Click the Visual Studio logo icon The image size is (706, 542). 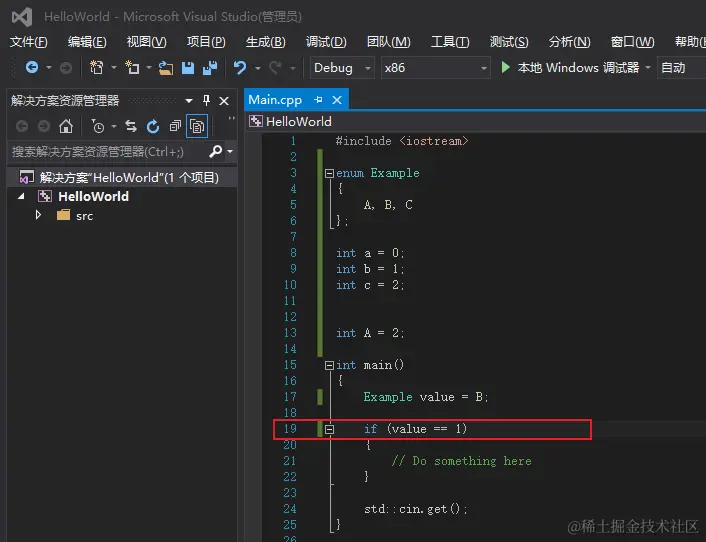(22, 17)
